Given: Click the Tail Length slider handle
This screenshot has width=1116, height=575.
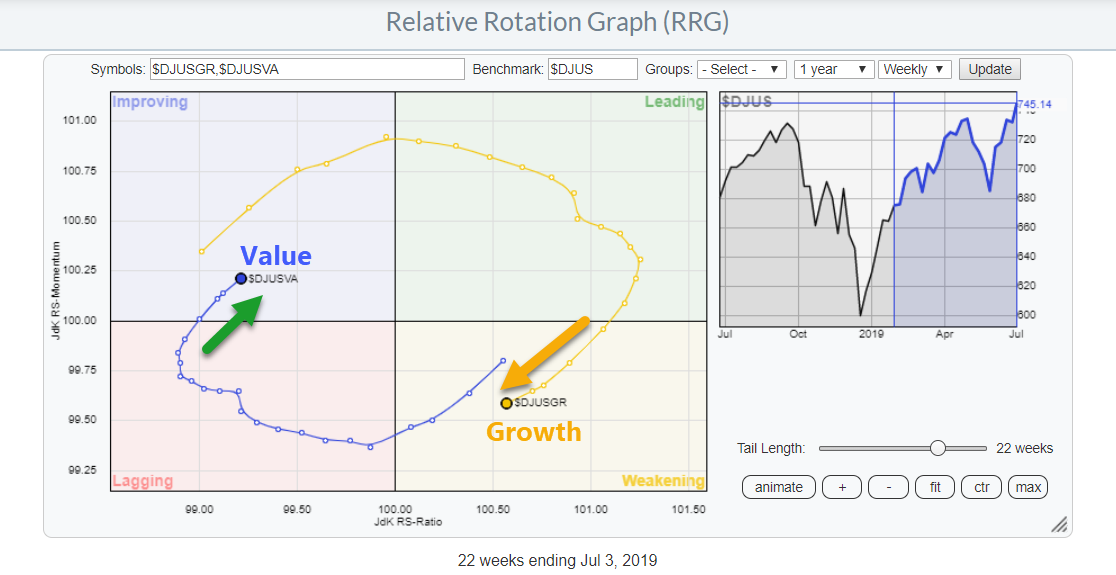Looking at the screenshot, I should [x=937, y=448].
